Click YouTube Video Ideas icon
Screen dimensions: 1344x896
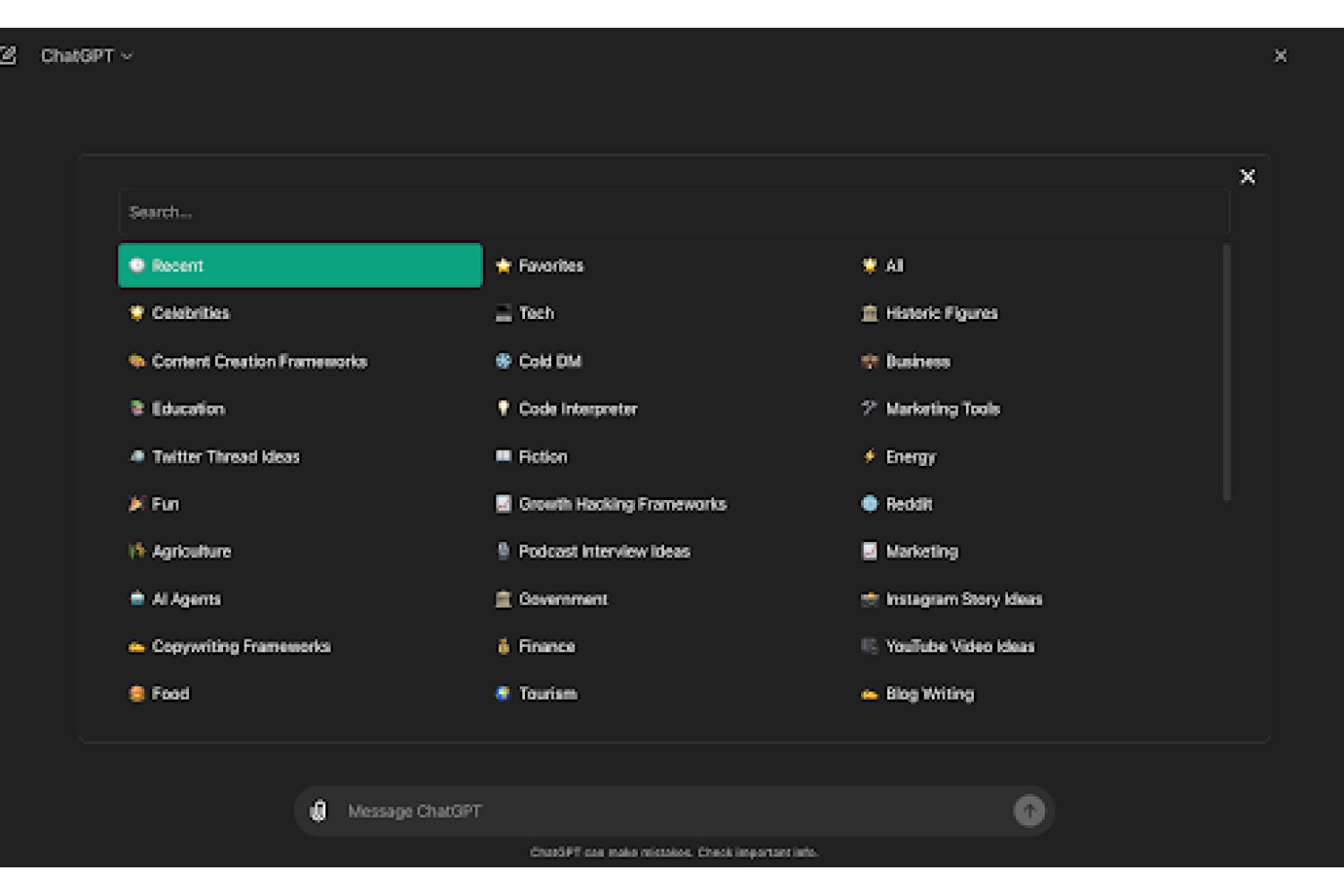[x=869, y=646]
